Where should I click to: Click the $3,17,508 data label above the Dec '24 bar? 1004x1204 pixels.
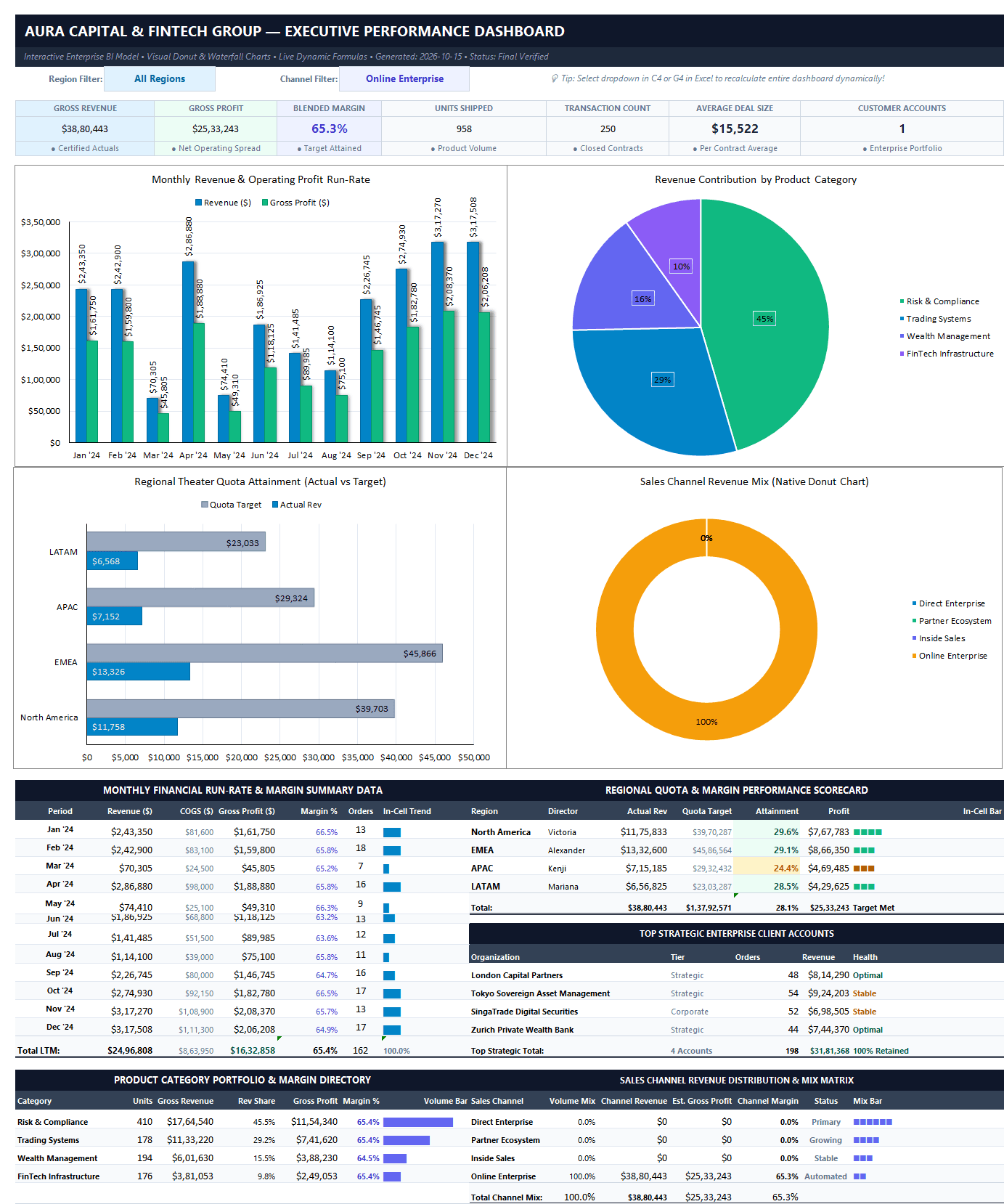[x=473, y=217]
